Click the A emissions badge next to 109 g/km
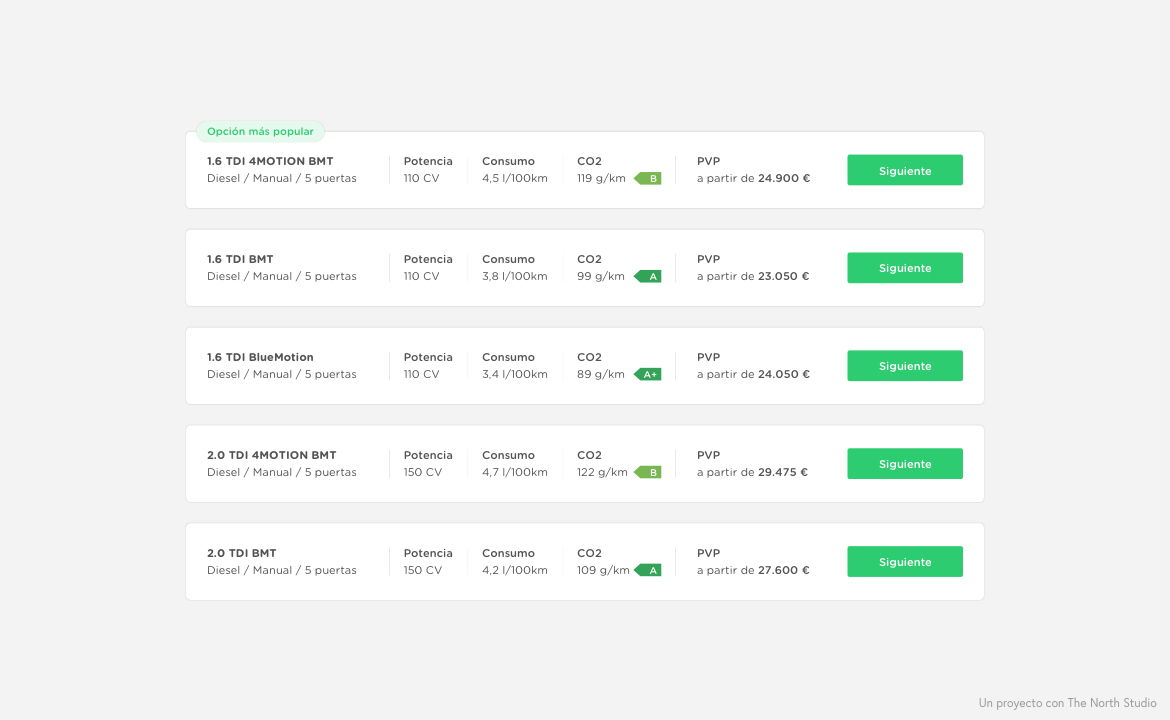This screenshot has width=1170, height=720. pyautogui.click(x=648, y=570)
